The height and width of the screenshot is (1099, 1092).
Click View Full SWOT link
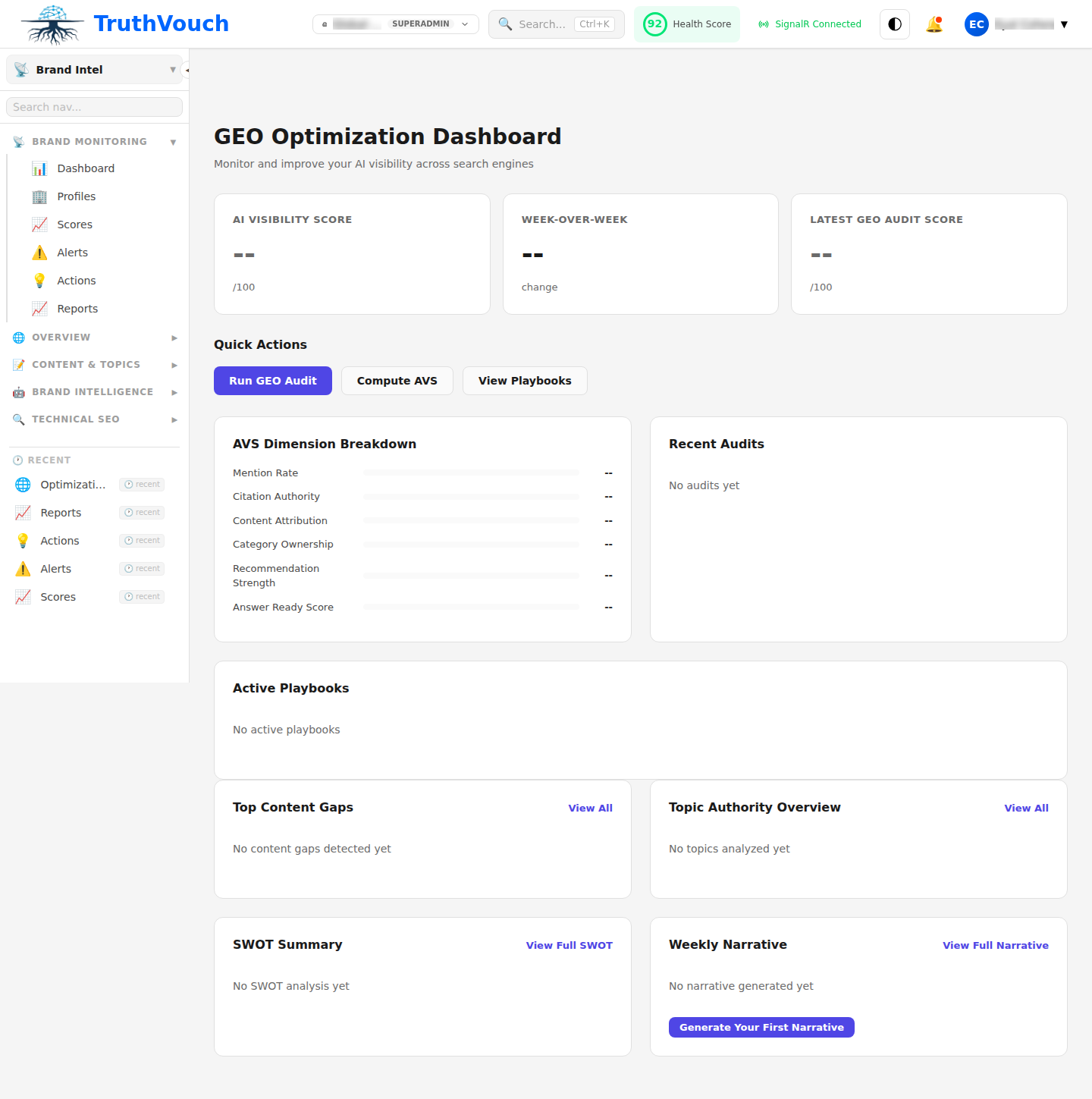click(569, 945)
